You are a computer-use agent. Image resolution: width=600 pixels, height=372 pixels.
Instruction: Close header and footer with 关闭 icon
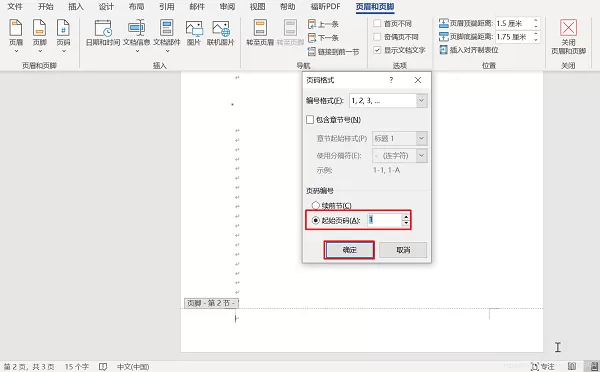click(568, 36)
